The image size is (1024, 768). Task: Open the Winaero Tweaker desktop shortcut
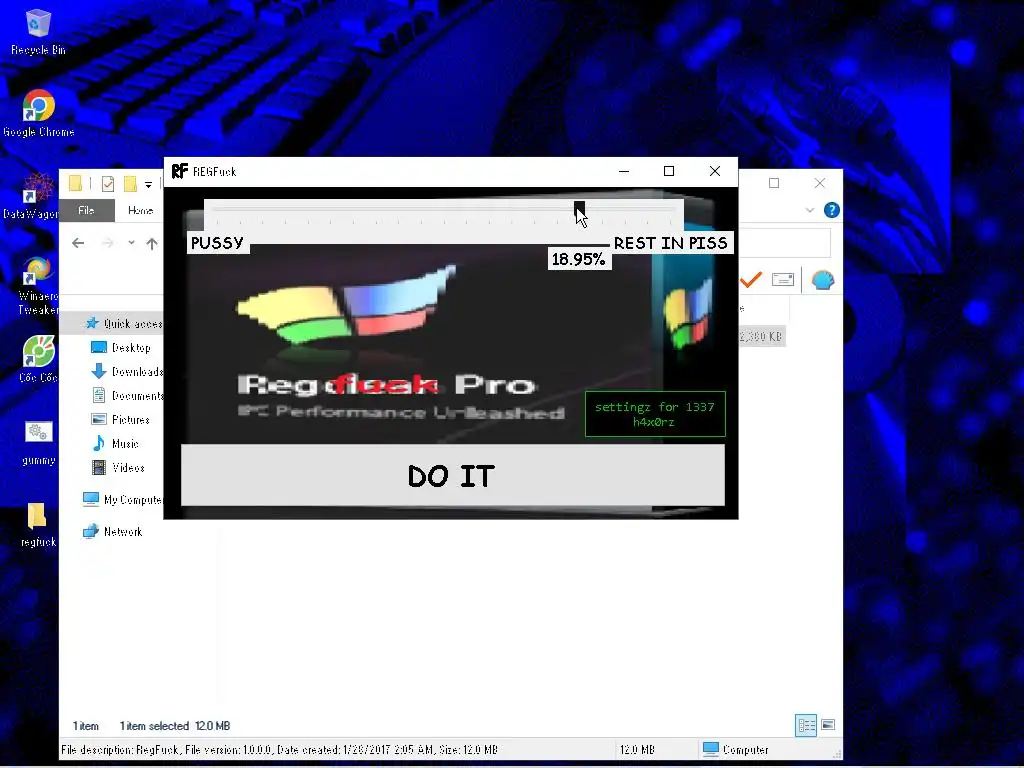coord(38,285)
